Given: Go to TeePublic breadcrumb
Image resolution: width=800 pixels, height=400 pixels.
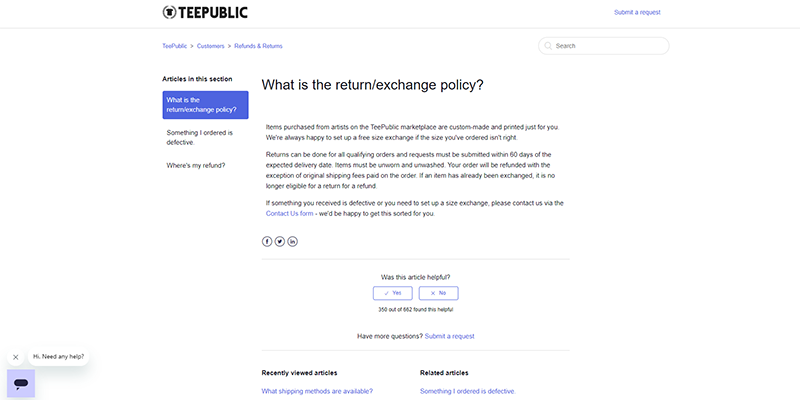Looking at the screenshot, I should 174,46.
